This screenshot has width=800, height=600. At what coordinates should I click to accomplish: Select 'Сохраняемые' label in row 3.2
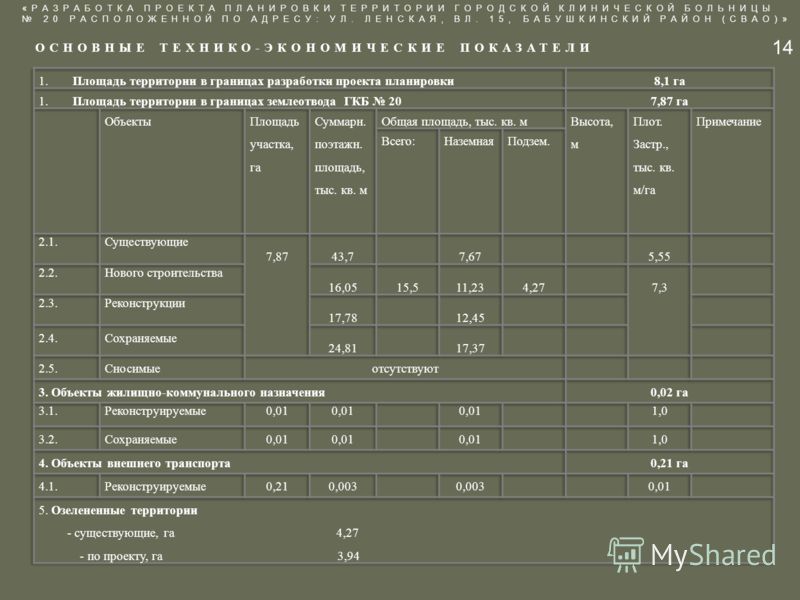tap(140, 440)
